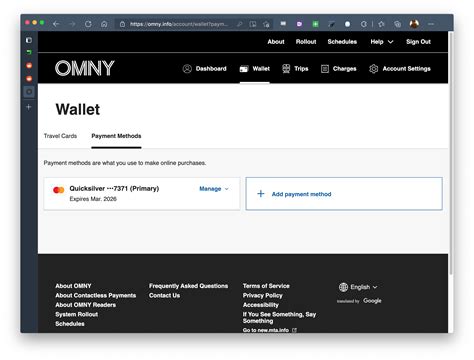Click the address bar URL field
Image resolution: width=474 pixels, height=360 pixels.
tap(179, 24)
